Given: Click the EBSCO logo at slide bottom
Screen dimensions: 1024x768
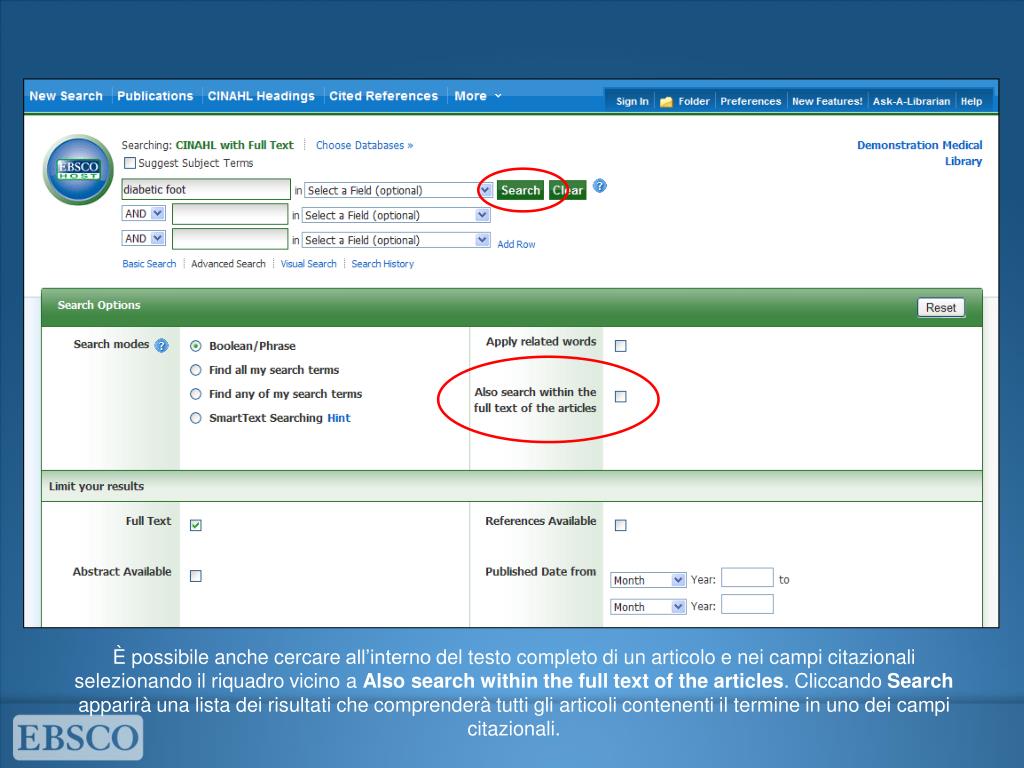Looking at the screenshot, I should [78, 737].
